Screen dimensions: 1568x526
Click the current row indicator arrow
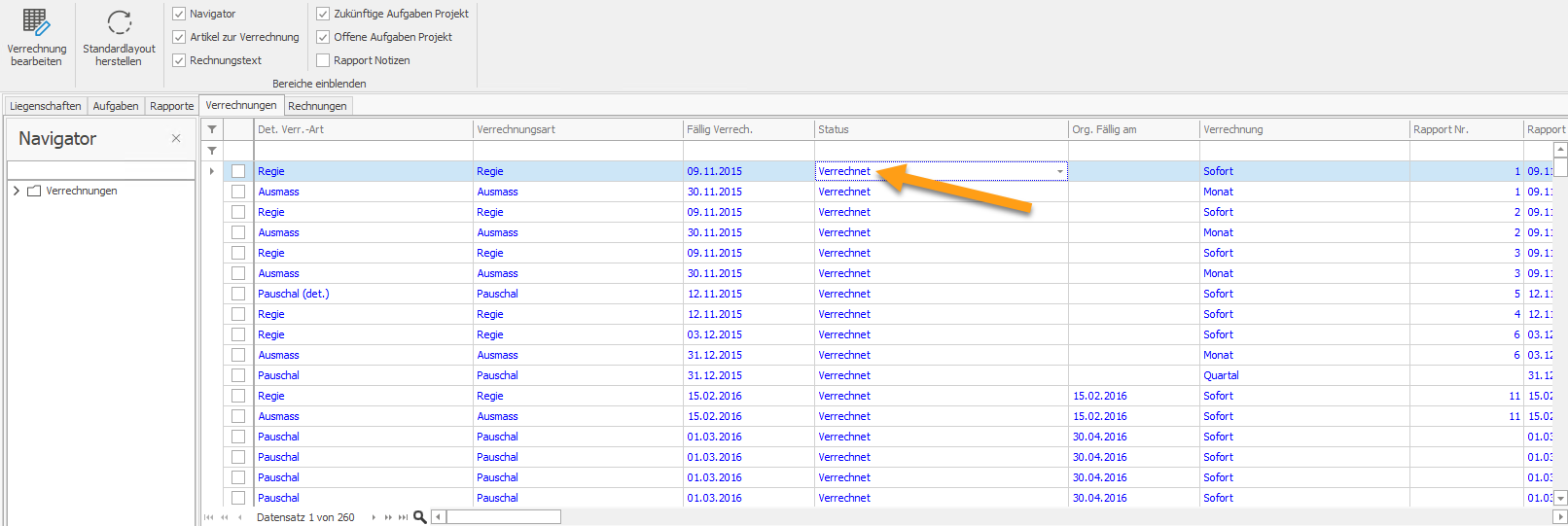(x=212, y=171)
